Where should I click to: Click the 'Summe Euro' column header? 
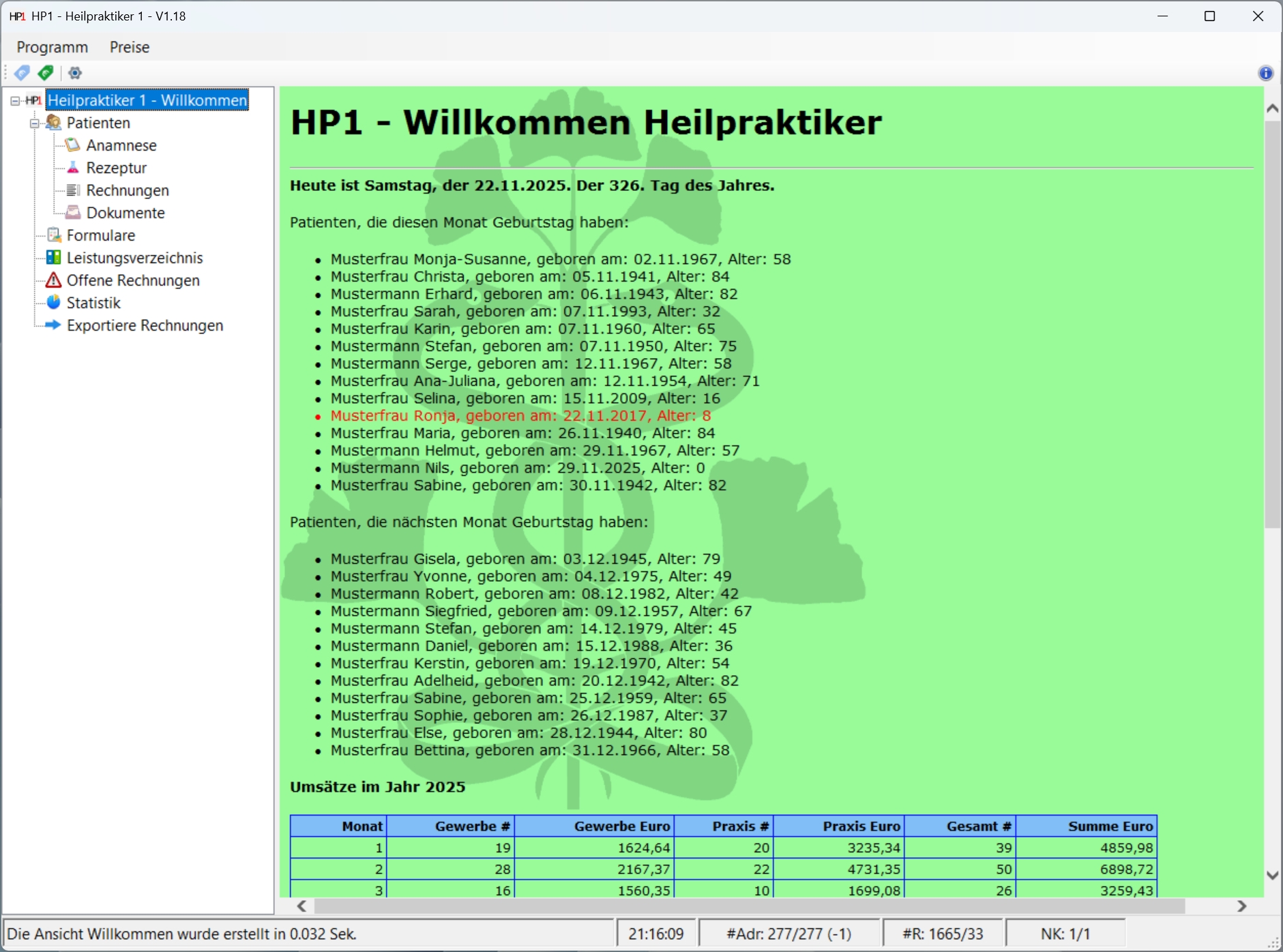(1087, 827)
